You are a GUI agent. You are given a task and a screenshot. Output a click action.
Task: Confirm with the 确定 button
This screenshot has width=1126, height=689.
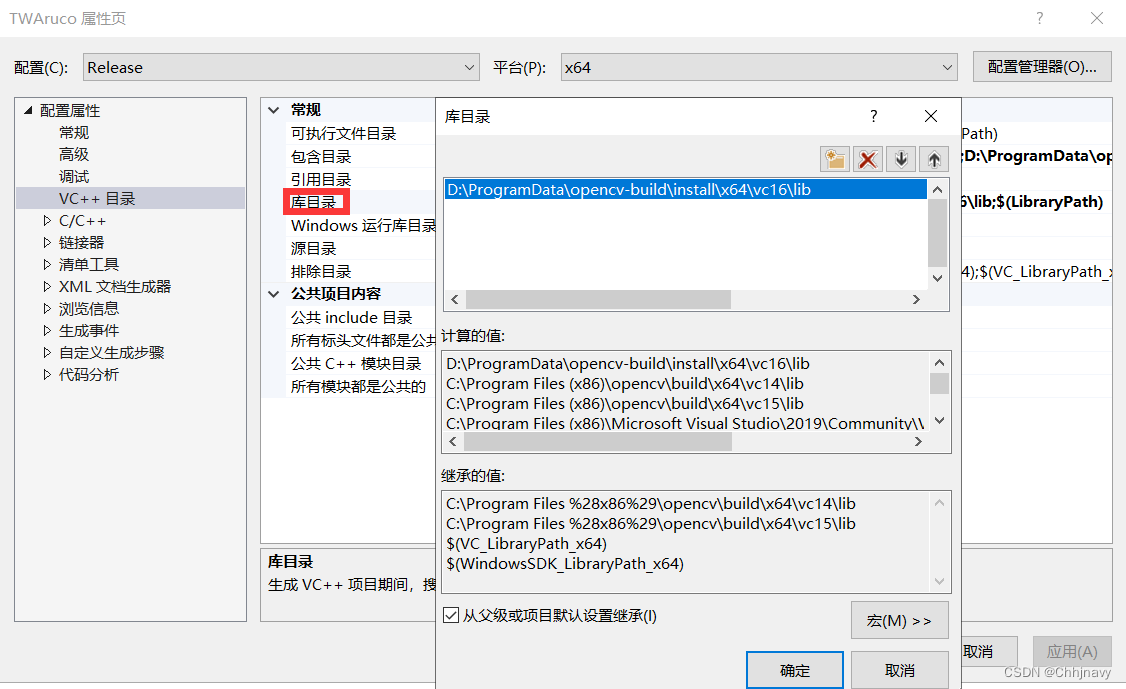click(x=794, y=670)
